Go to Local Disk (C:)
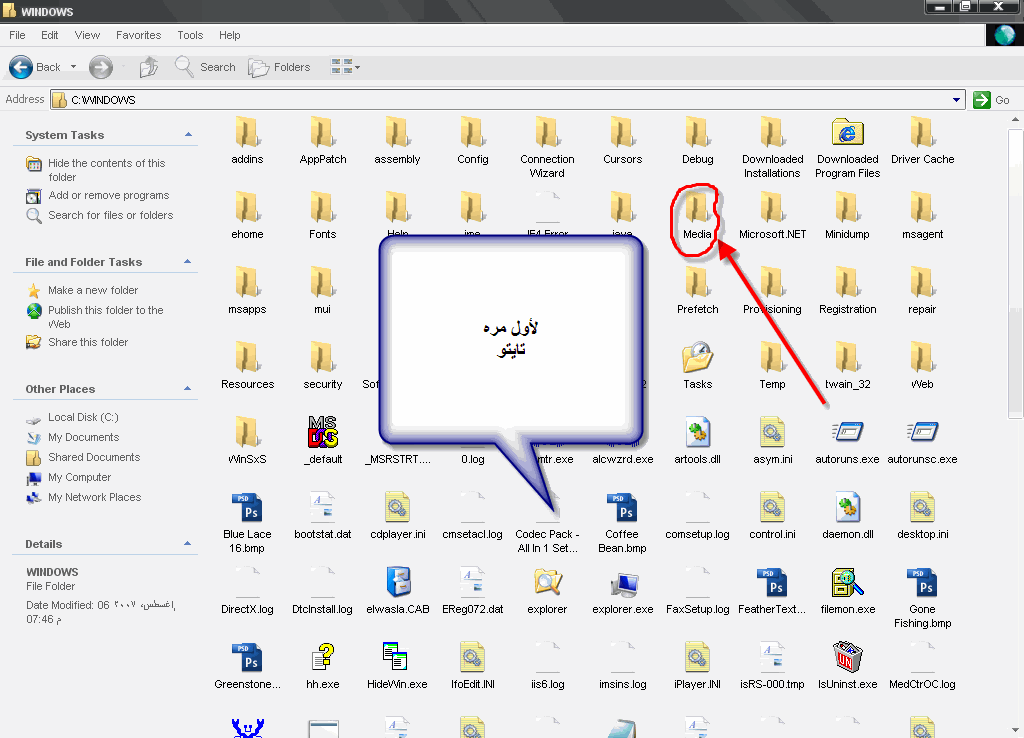Viewport: 1024px width, 738px height. 83,417
